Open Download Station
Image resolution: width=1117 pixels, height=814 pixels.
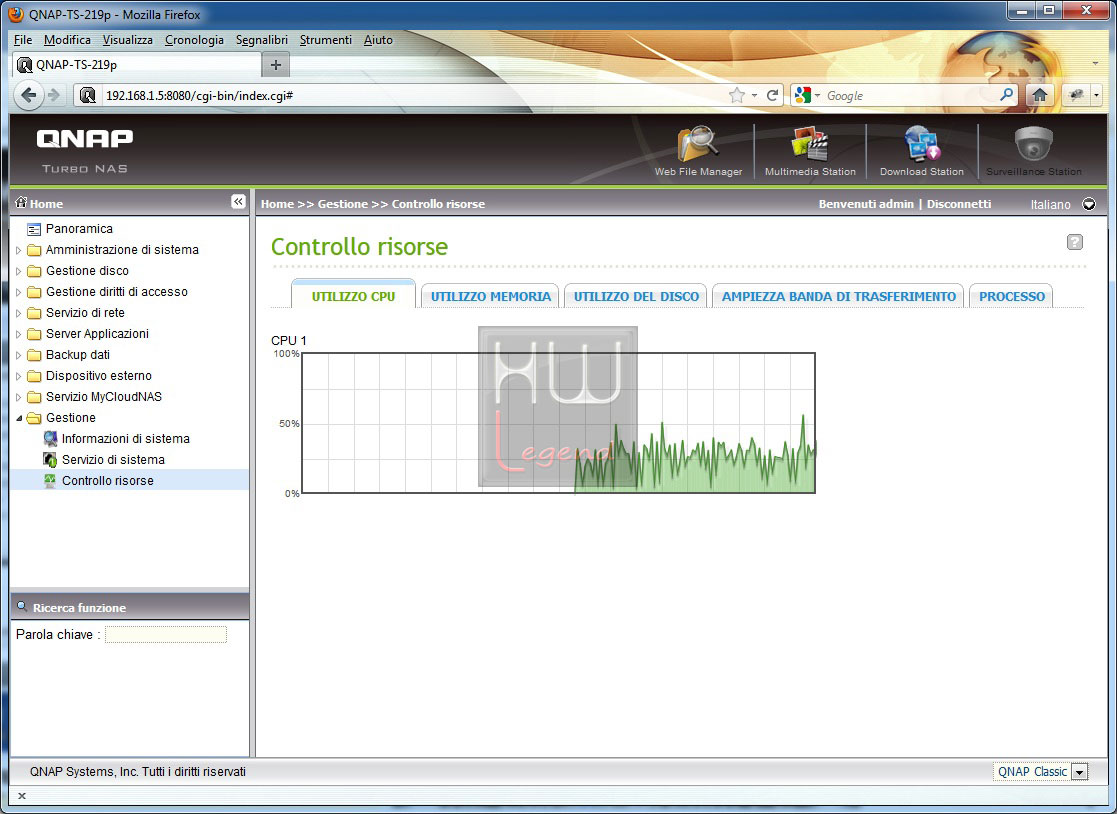[922, 150]
